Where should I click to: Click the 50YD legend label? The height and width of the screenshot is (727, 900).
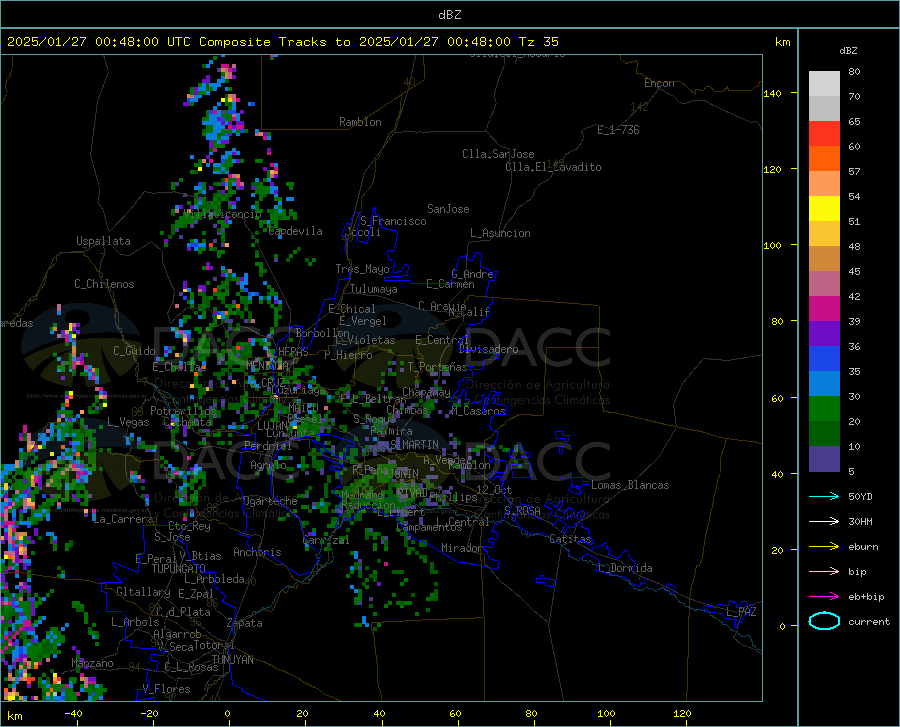pos(860,496)
